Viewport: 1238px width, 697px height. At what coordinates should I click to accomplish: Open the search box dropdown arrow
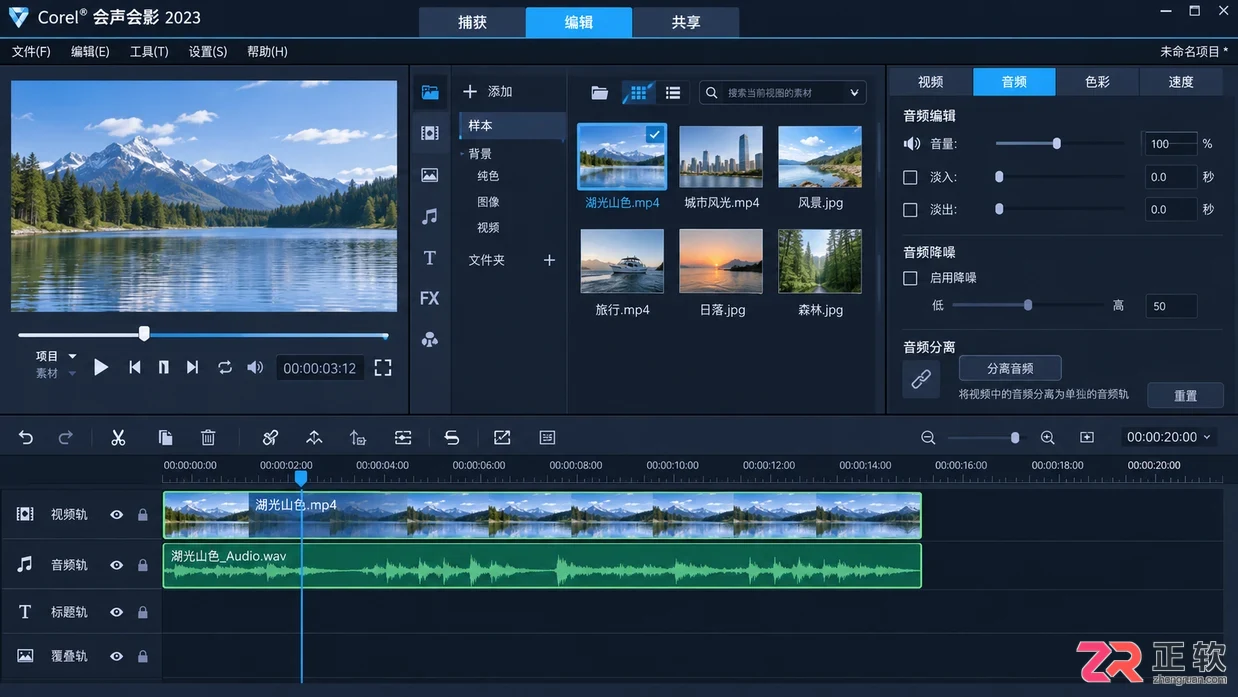point(855,93)
